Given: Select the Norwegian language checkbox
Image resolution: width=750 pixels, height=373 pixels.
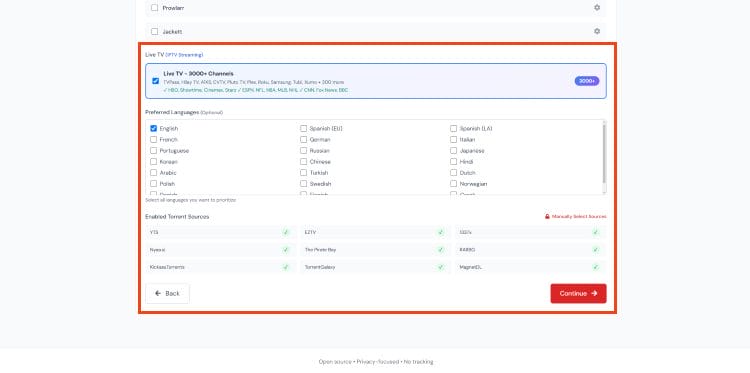Looking at the screenshot, I should [x=453, y=184].
